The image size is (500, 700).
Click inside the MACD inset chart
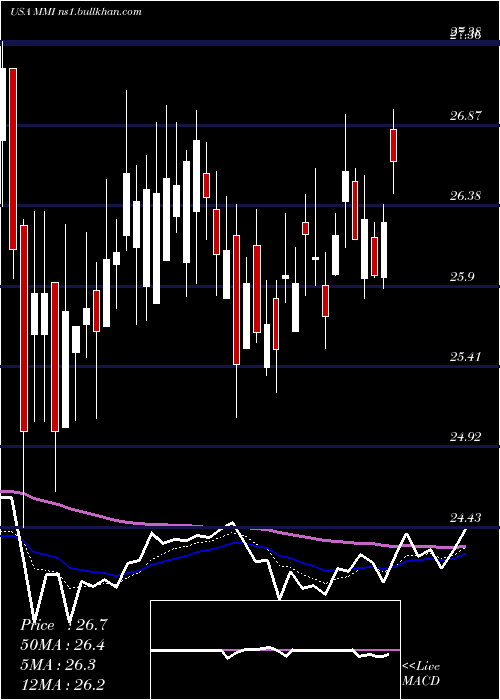pyautogui.click(x=275, y=650)
